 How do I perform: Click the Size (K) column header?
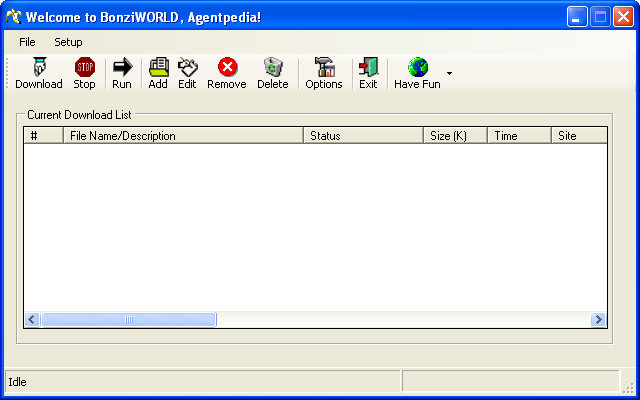click(456, 136)
